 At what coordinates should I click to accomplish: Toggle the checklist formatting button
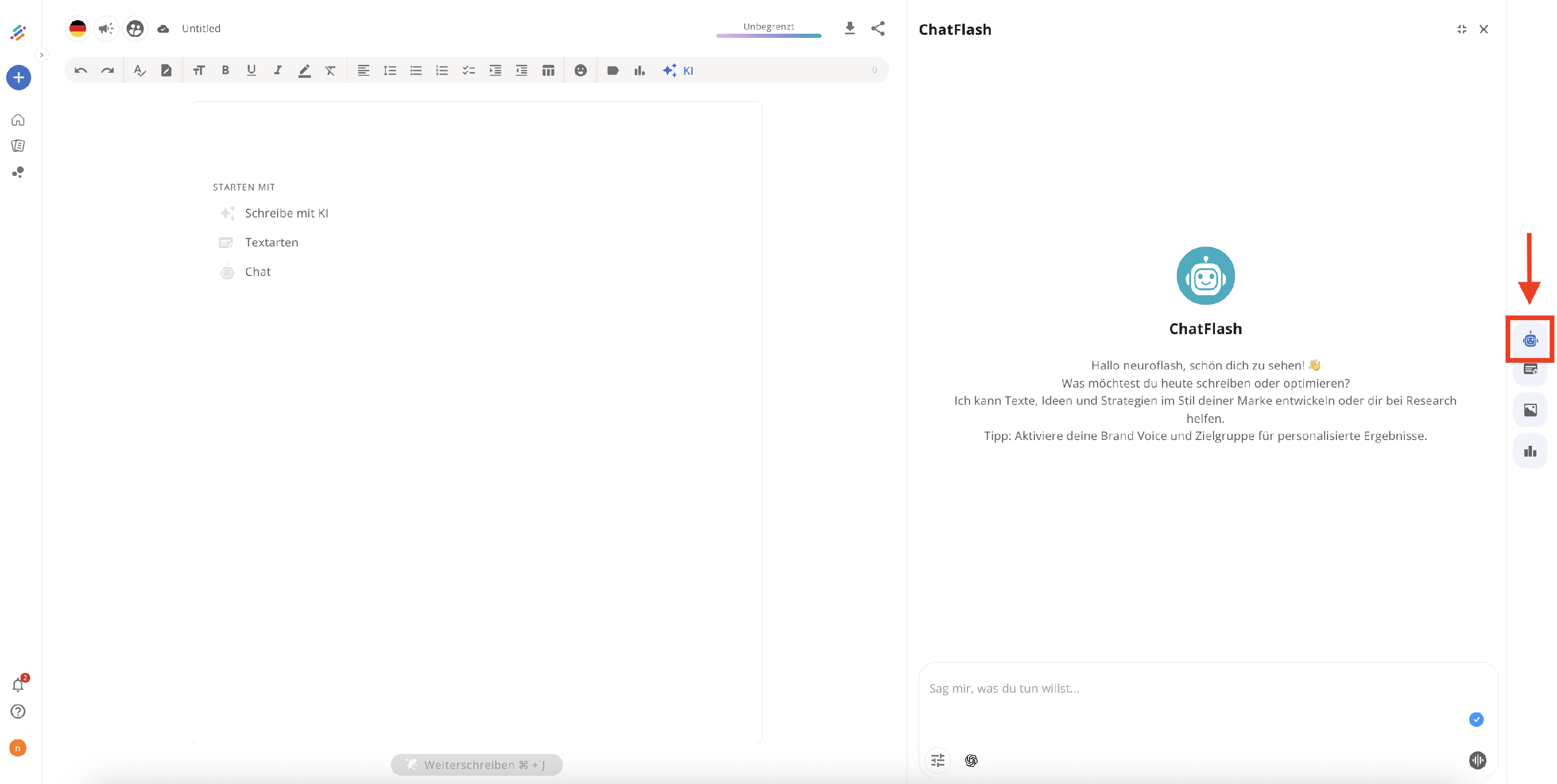pyautogui.click(x=469, y=70)
